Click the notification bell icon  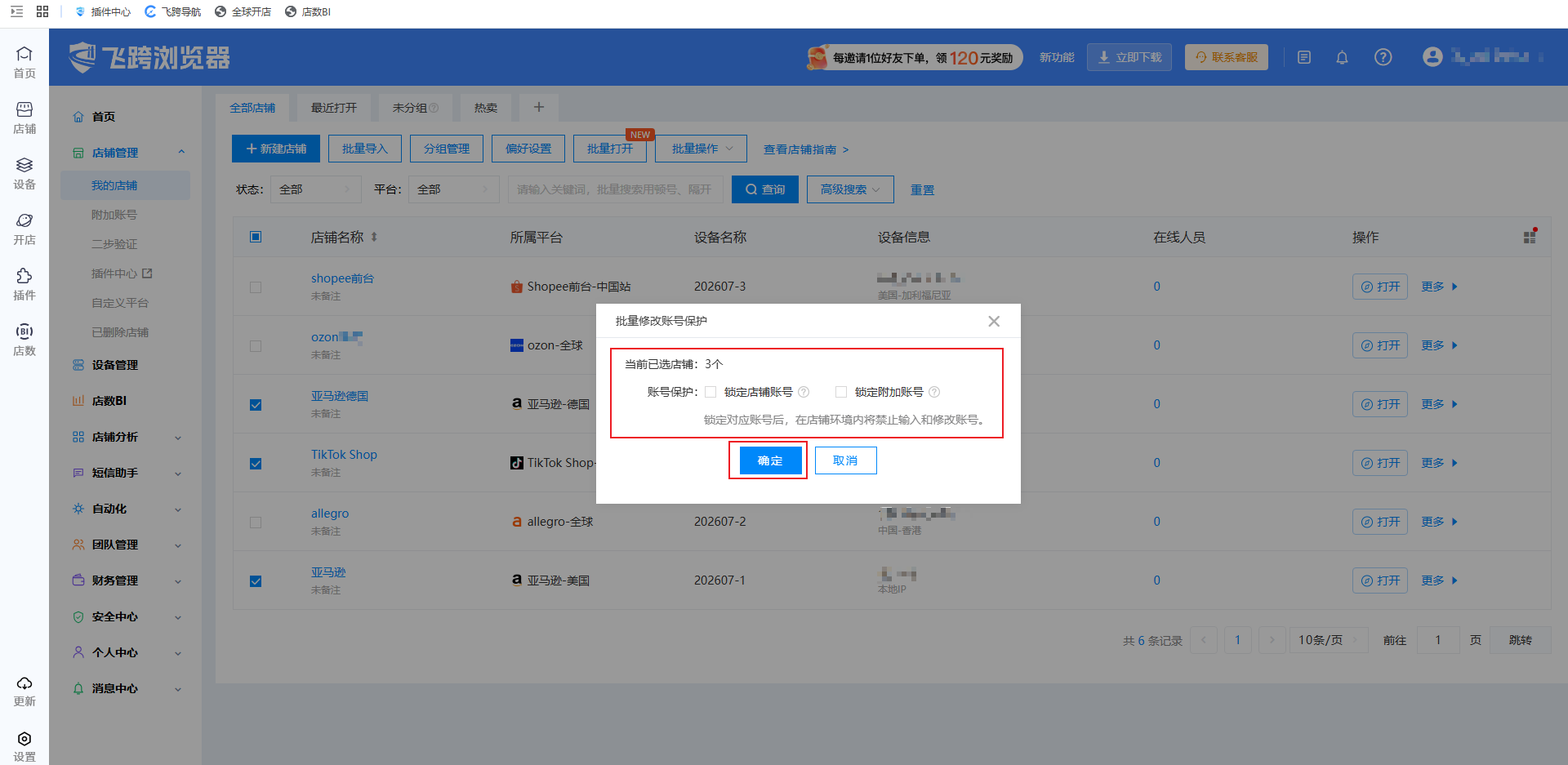1342,57
